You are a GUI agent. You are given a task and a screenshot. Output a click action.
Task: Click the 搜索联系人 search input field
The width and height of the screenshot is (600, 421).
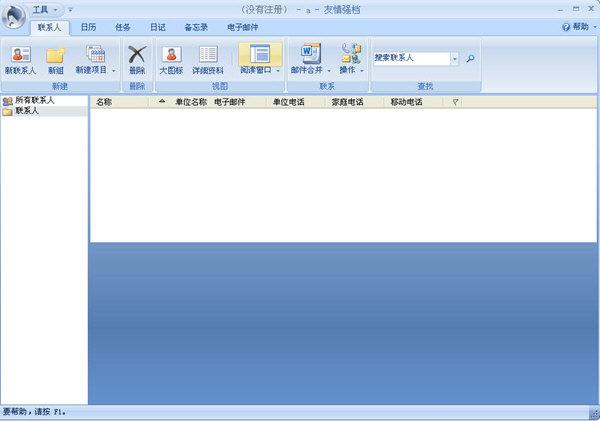410,59
